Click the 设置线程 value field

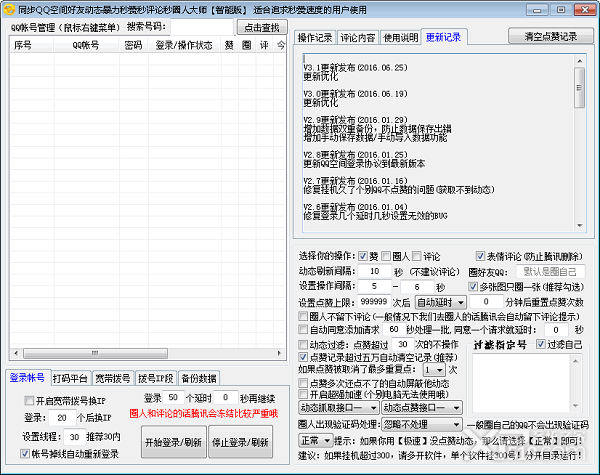click(74, 437)
